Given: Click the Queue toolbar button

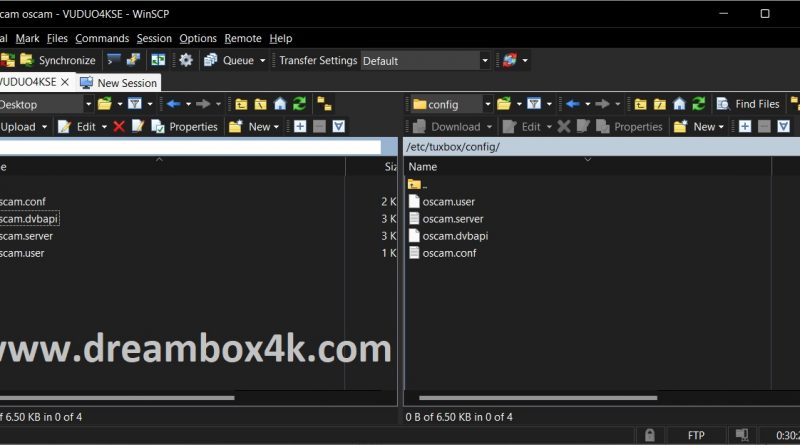Looking at the screenshot, I should 229,60.
